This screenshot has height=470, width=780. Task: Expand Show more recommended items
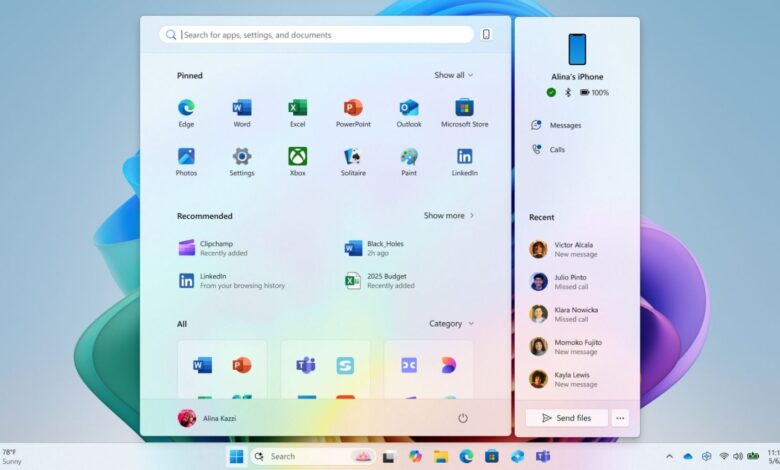tap(449, 215)
